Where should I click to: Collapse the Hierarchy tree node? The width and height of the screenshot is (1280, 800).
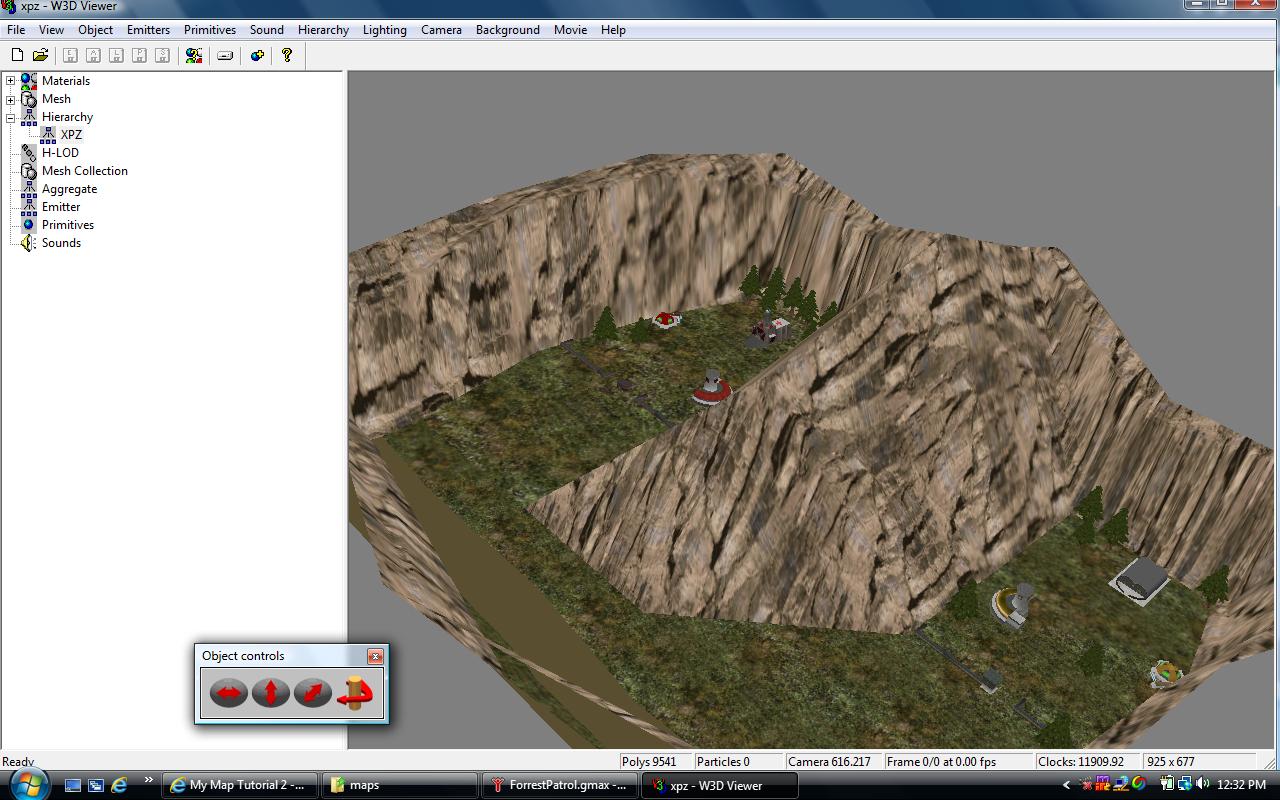(11, 117)
